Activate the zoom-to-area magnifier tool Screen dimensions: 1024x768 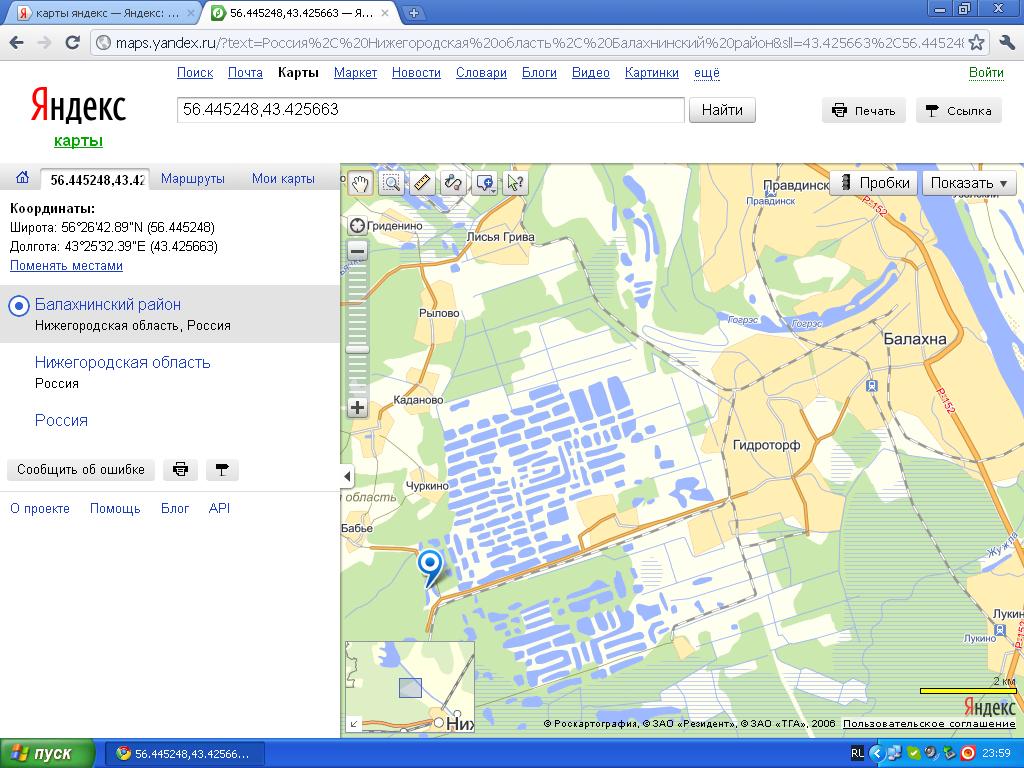click(391, 182)
